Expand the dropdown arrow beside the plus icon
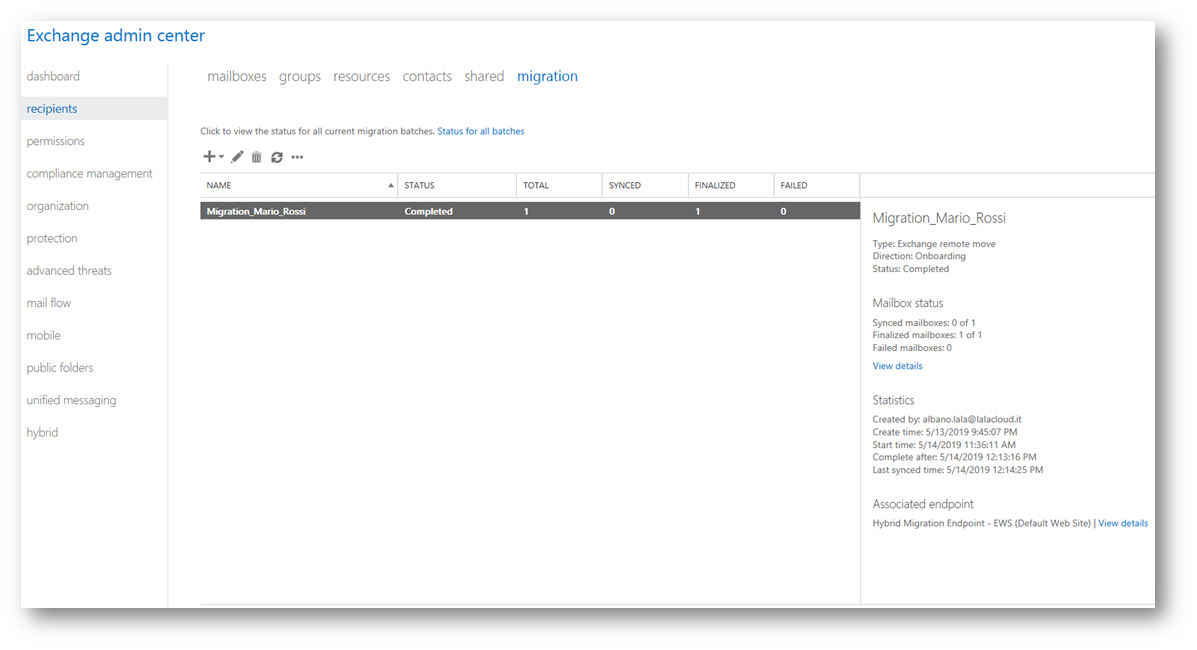Viewport: 1197px width, 650px height. click(x=221, y=157)
